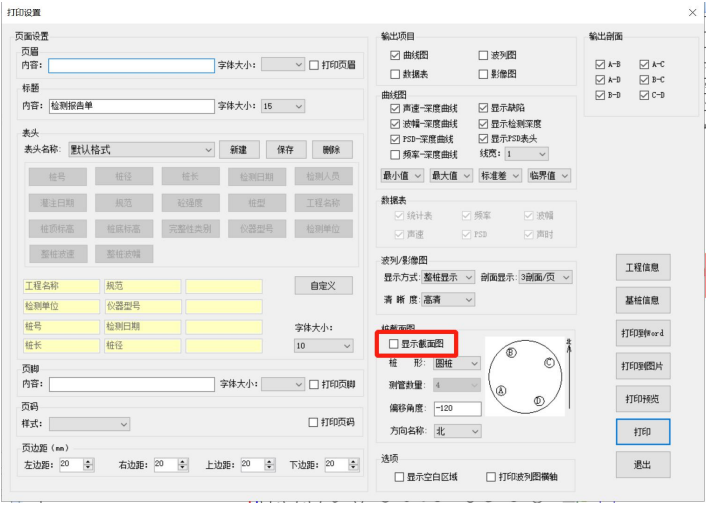Uncheck the A-B output profile

point(599,64)
